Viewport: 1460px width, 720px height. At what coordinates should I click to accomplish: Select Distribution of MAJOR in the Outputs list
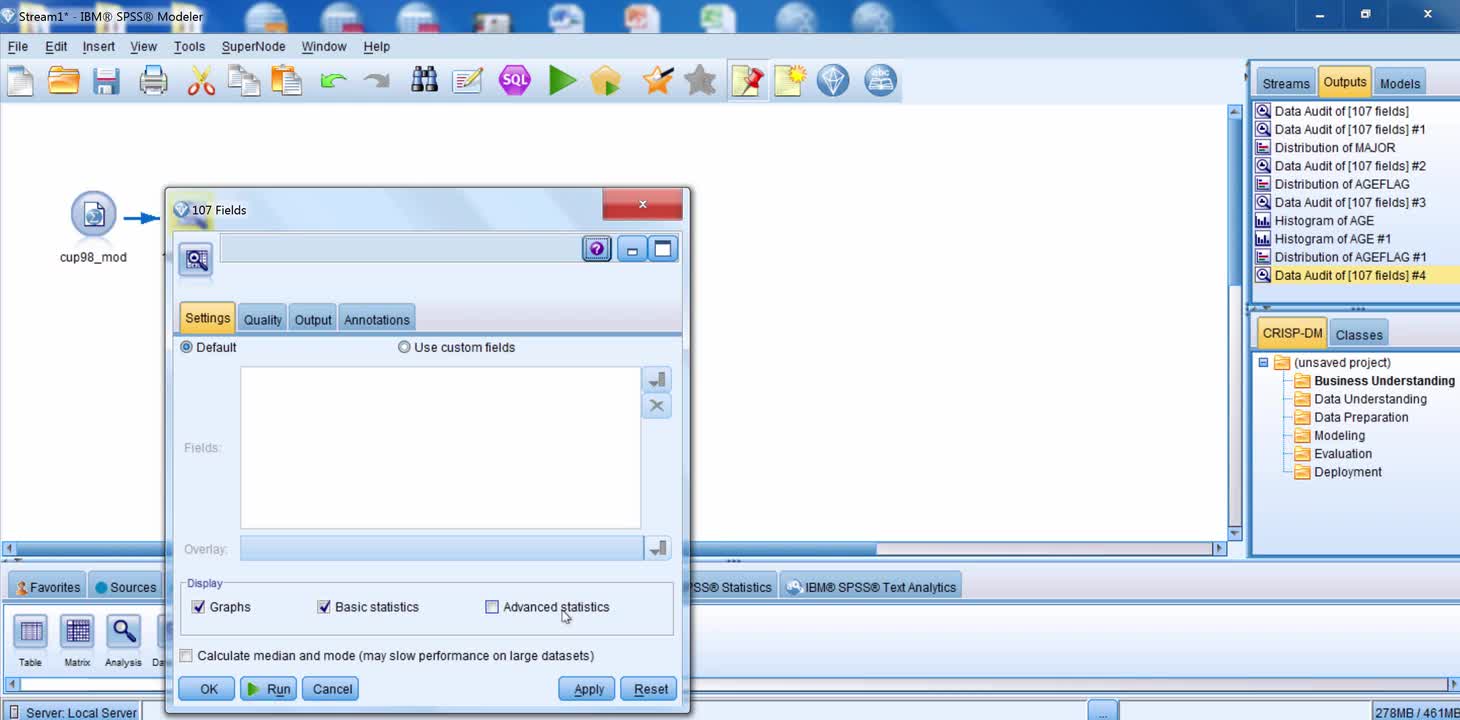(1334, 148)
